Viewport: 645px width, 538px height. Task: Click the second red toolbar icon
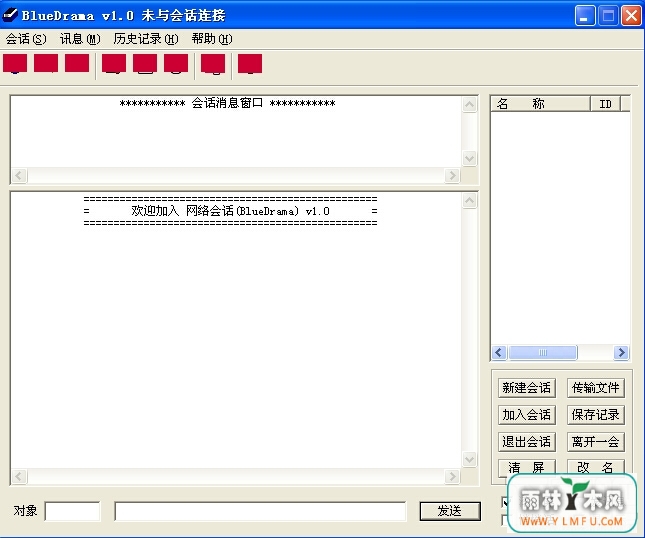click(46, 63)
